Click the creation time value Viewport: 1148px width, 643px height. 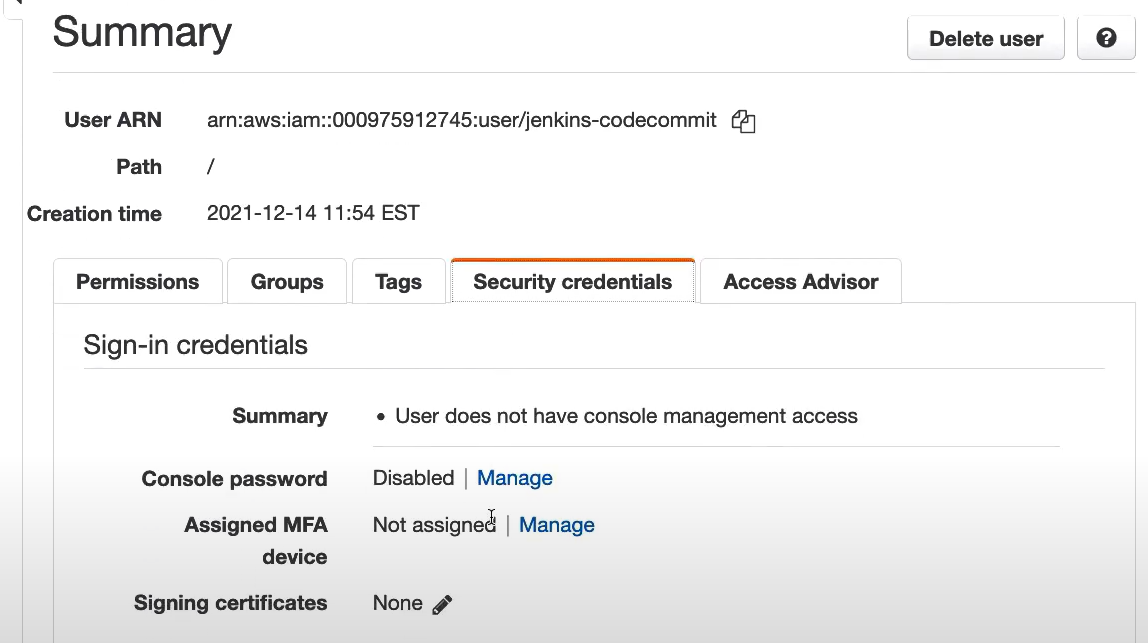[313, 213]
